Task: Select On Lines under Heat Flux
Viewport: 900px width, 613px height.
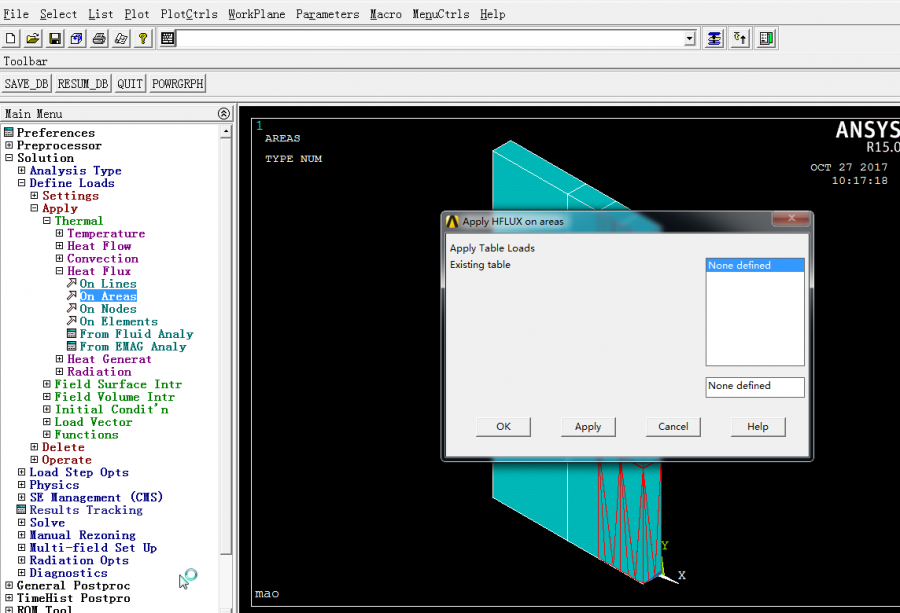Action: (108, 284)
